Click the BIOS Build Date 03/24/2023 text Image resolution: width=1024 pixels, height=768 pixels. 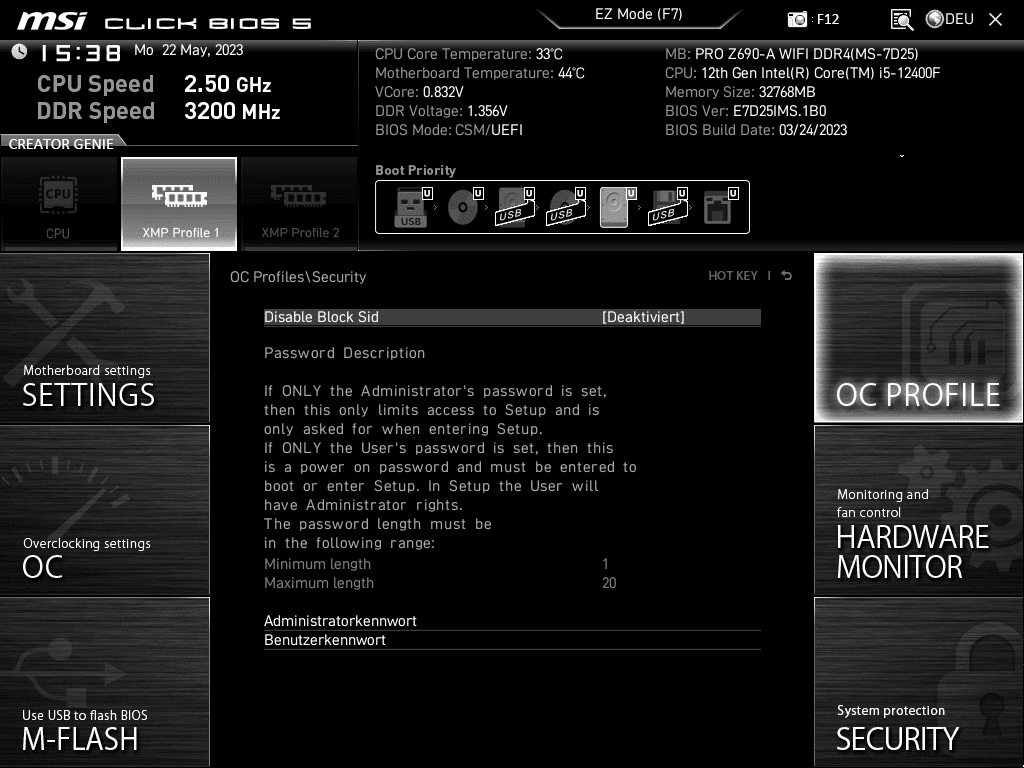click(x=756, y=130)
